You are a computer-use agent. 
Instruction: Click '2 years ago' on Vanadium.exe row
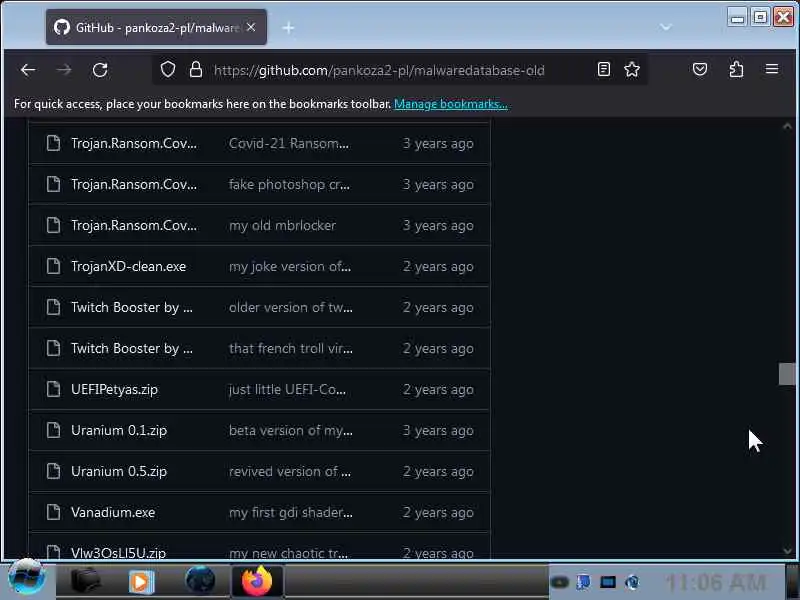tap(438, 512)
